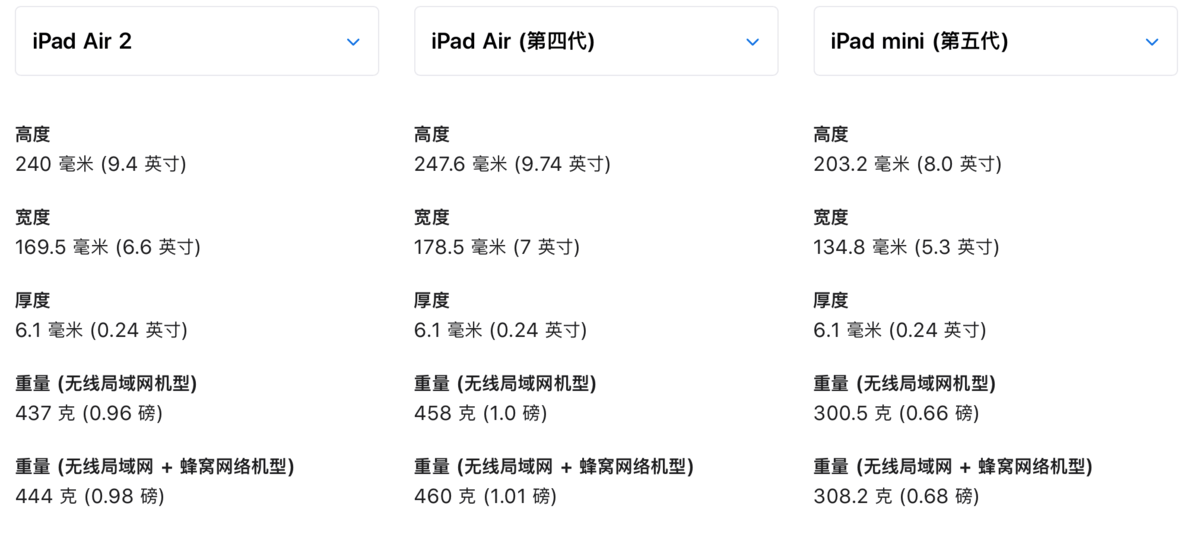
Task: Open the iPad mini (第五代) model dropdown
Action: (x=995, y=41)
